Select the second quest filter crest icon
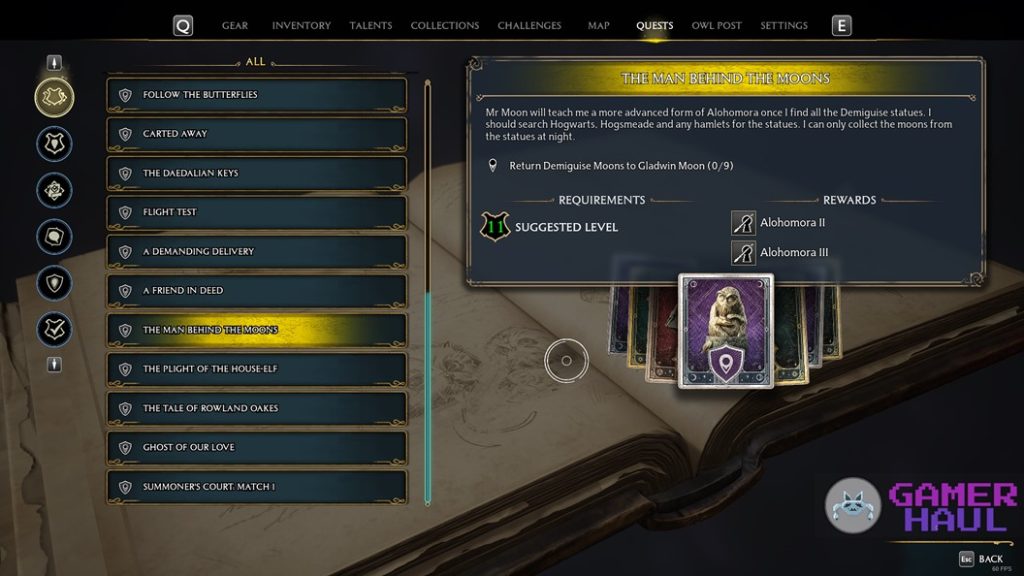The image size is (1024, 576). click(54, 144)
